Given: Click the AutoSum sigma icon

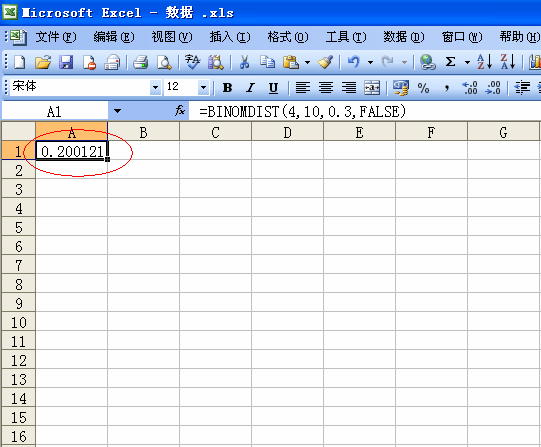Looking at the screenshot, I should [450, 62].
